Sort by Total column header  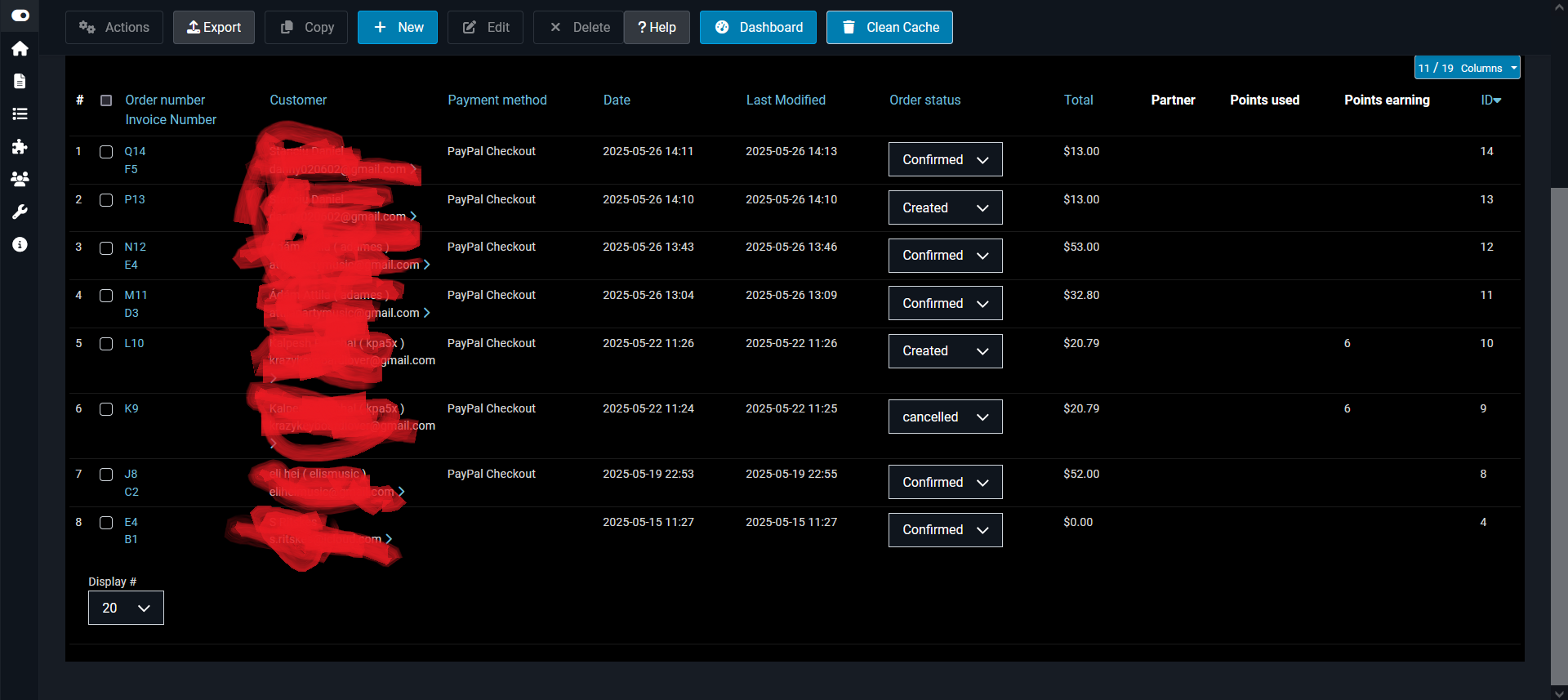[x=1078, y=100]
